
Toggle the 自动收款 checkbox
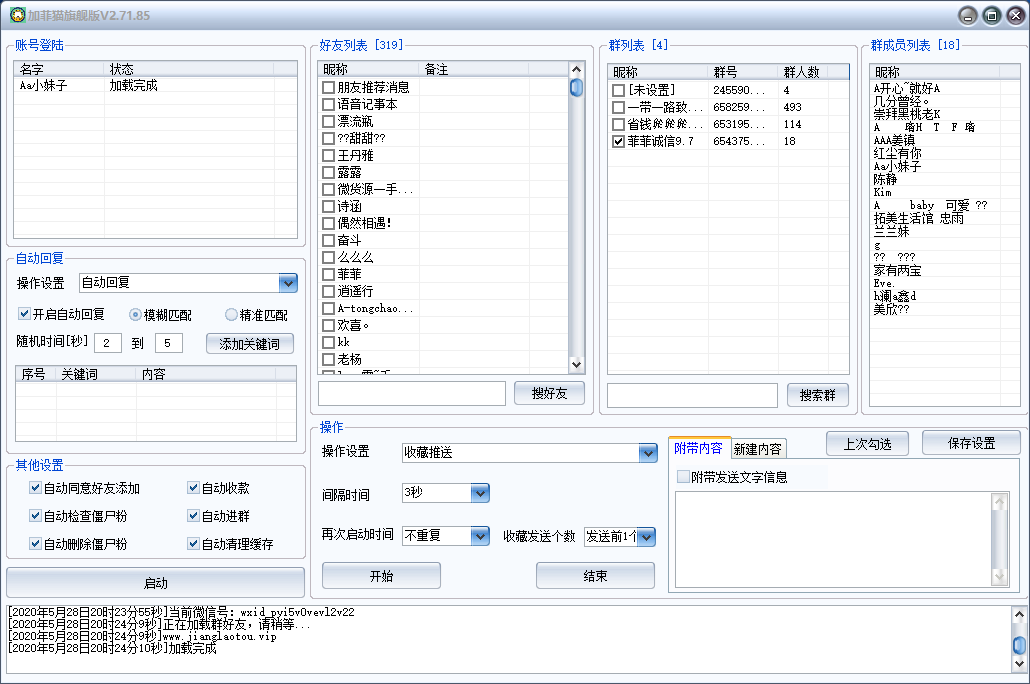[194, 488]
